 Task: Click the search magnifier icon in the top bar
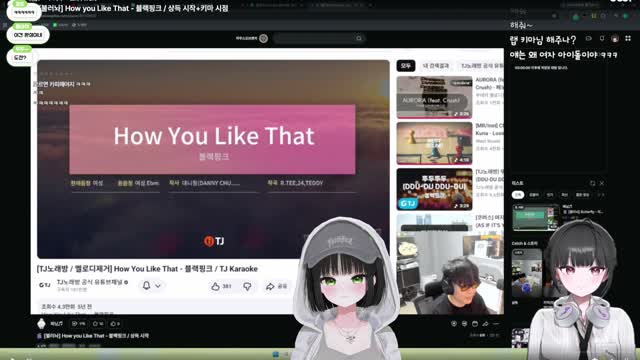(x=359, y=38)
